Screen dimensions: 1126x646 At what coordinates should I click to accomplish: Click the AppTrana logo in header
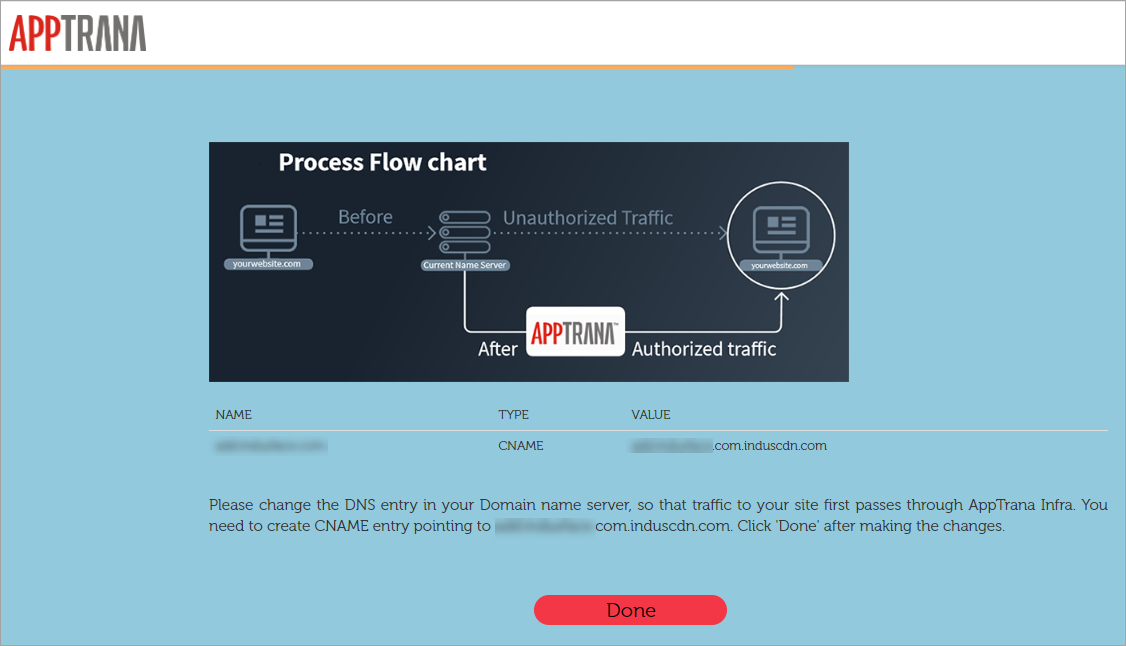click(x=78, y=33)
